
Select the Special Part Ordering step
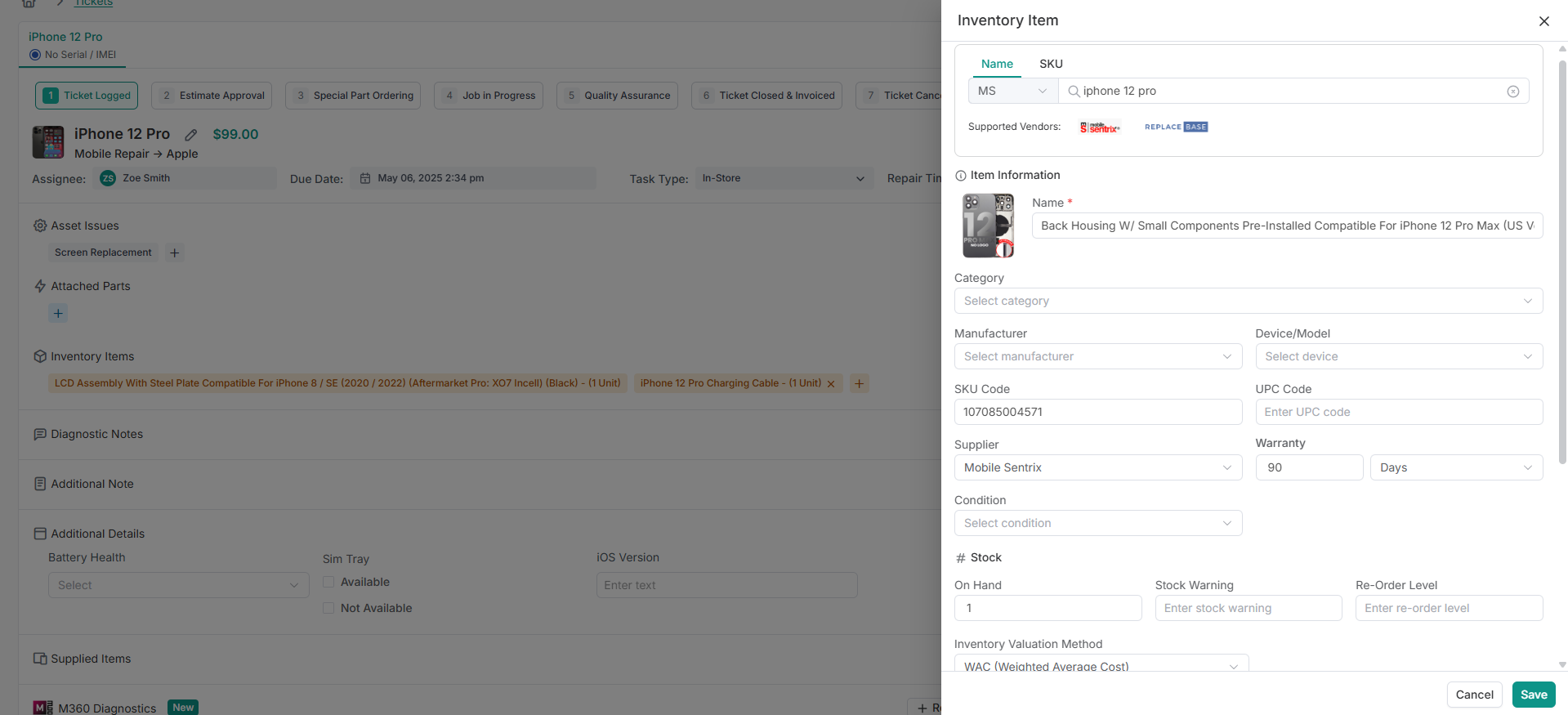pos(353,96)
